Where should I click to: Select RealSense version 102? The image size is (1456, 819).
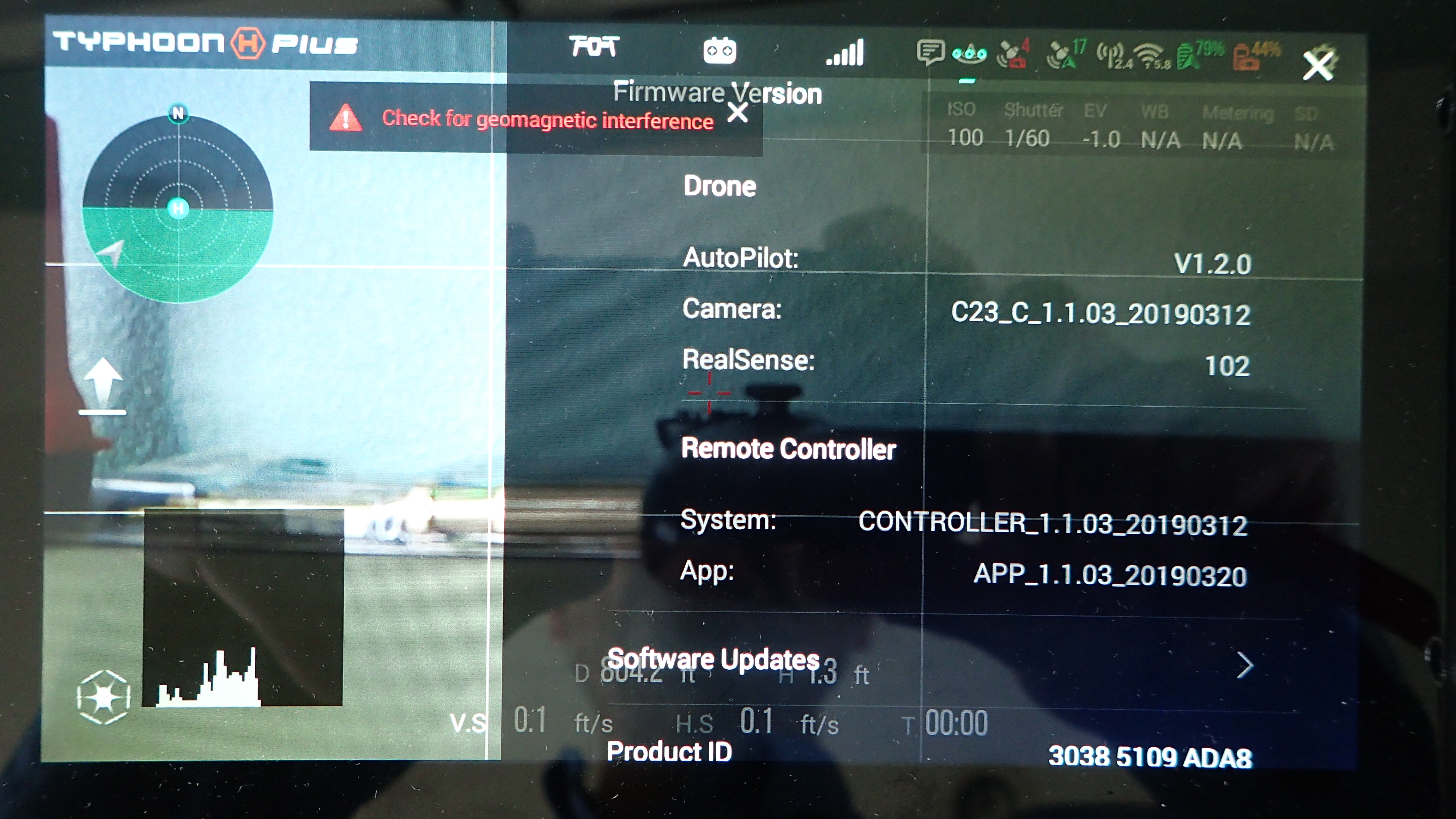click(1227, 366)
